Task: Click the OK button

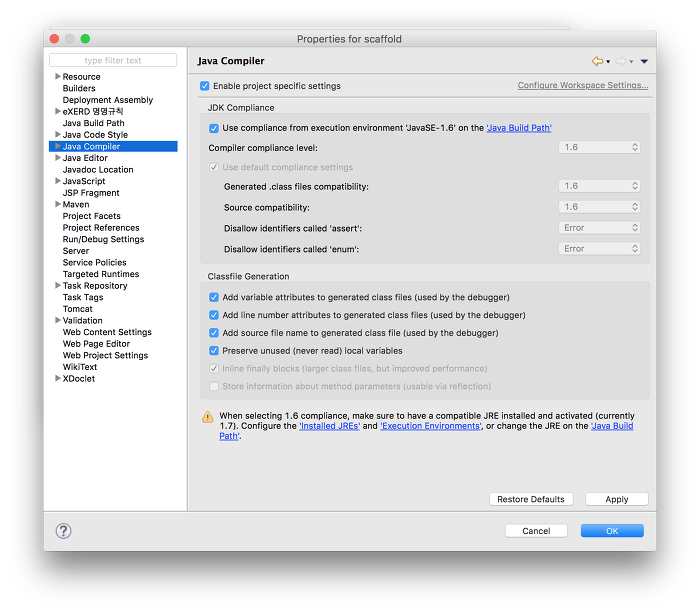Action: [x=612, y=531]
